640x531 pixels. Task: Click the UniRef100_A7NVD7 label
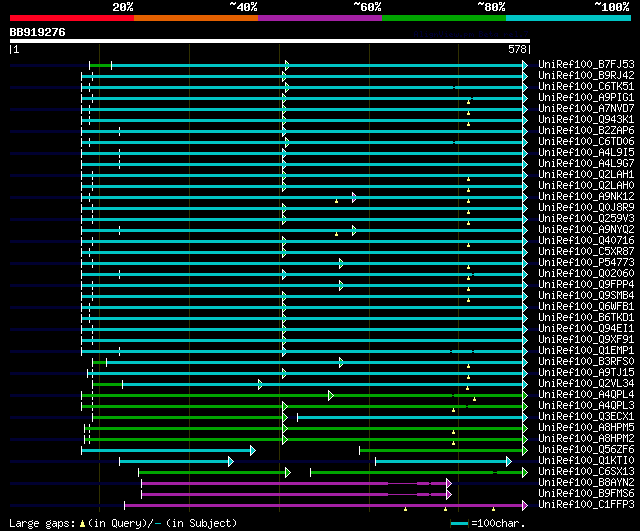coord(586,109)
